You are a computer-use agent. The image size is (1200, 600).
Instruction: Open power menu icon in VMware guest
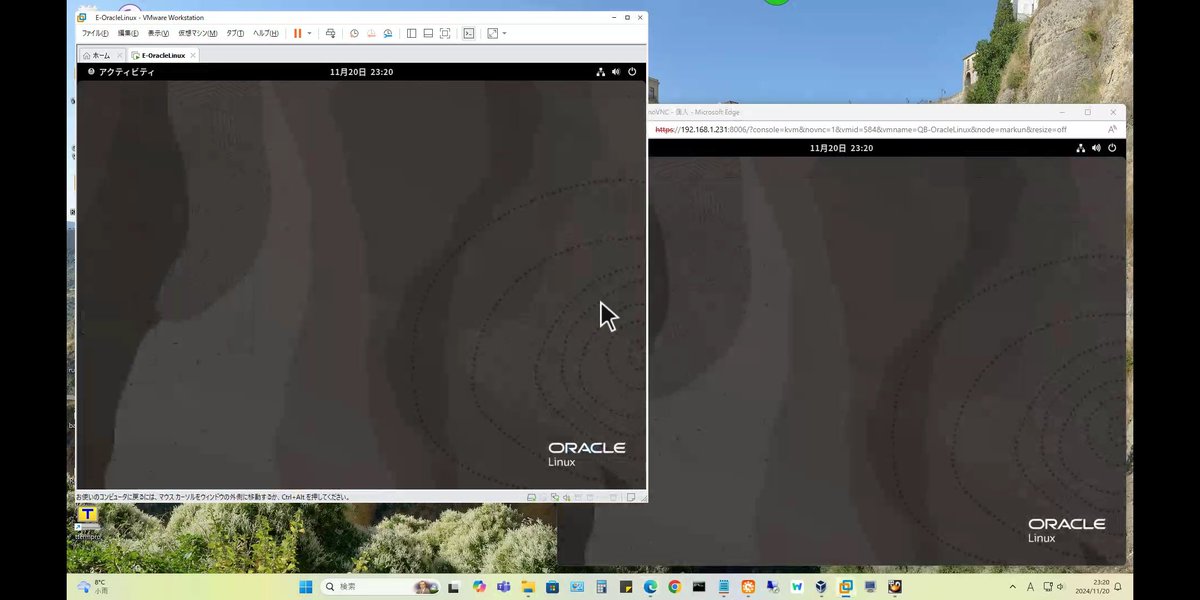coord(632,72)
